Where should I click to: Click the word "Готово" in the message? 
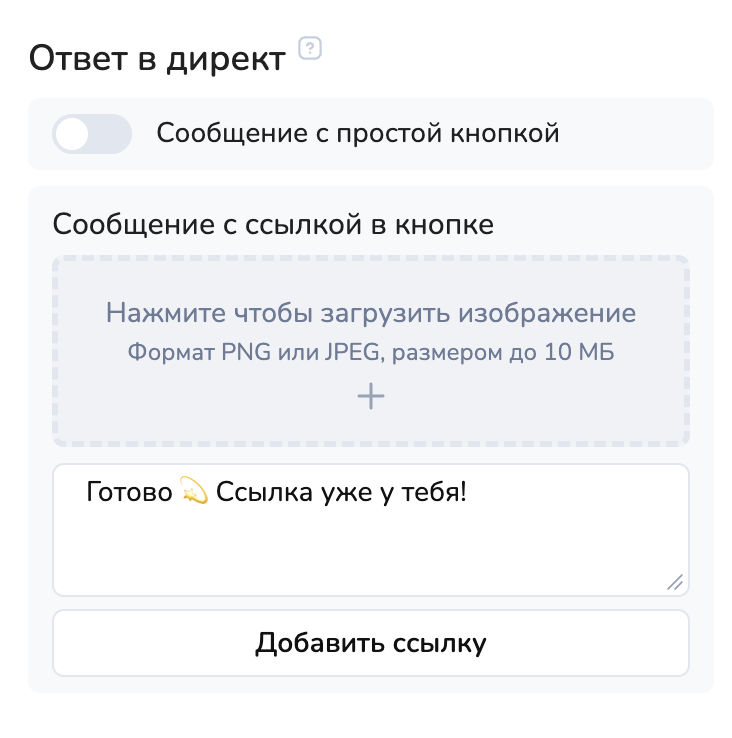129,492
